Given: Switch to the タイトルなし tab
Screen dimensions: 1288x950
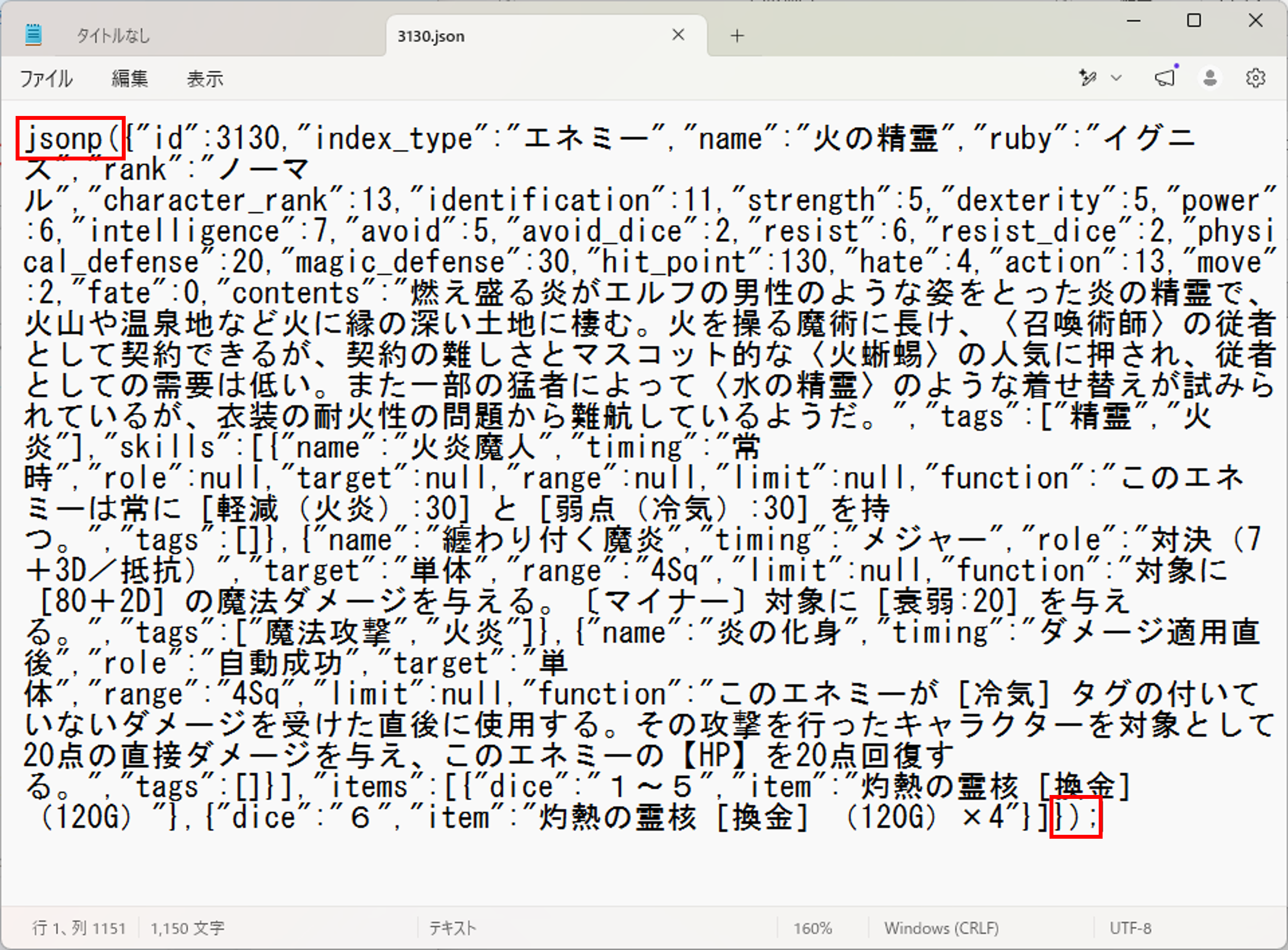Looking at the screenshot, I should [113, 36].
